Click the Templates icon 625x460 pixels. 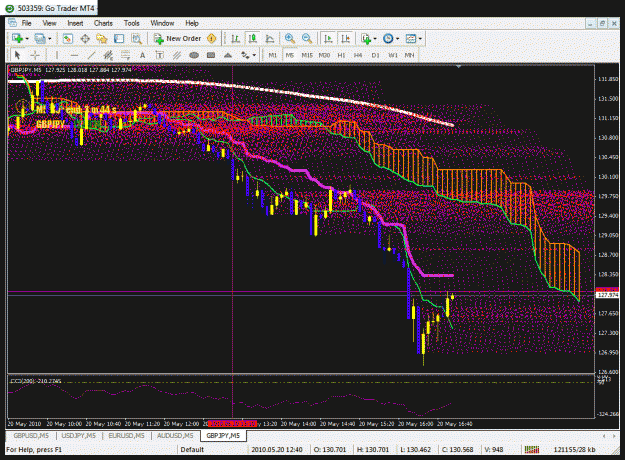coord(411,39)
